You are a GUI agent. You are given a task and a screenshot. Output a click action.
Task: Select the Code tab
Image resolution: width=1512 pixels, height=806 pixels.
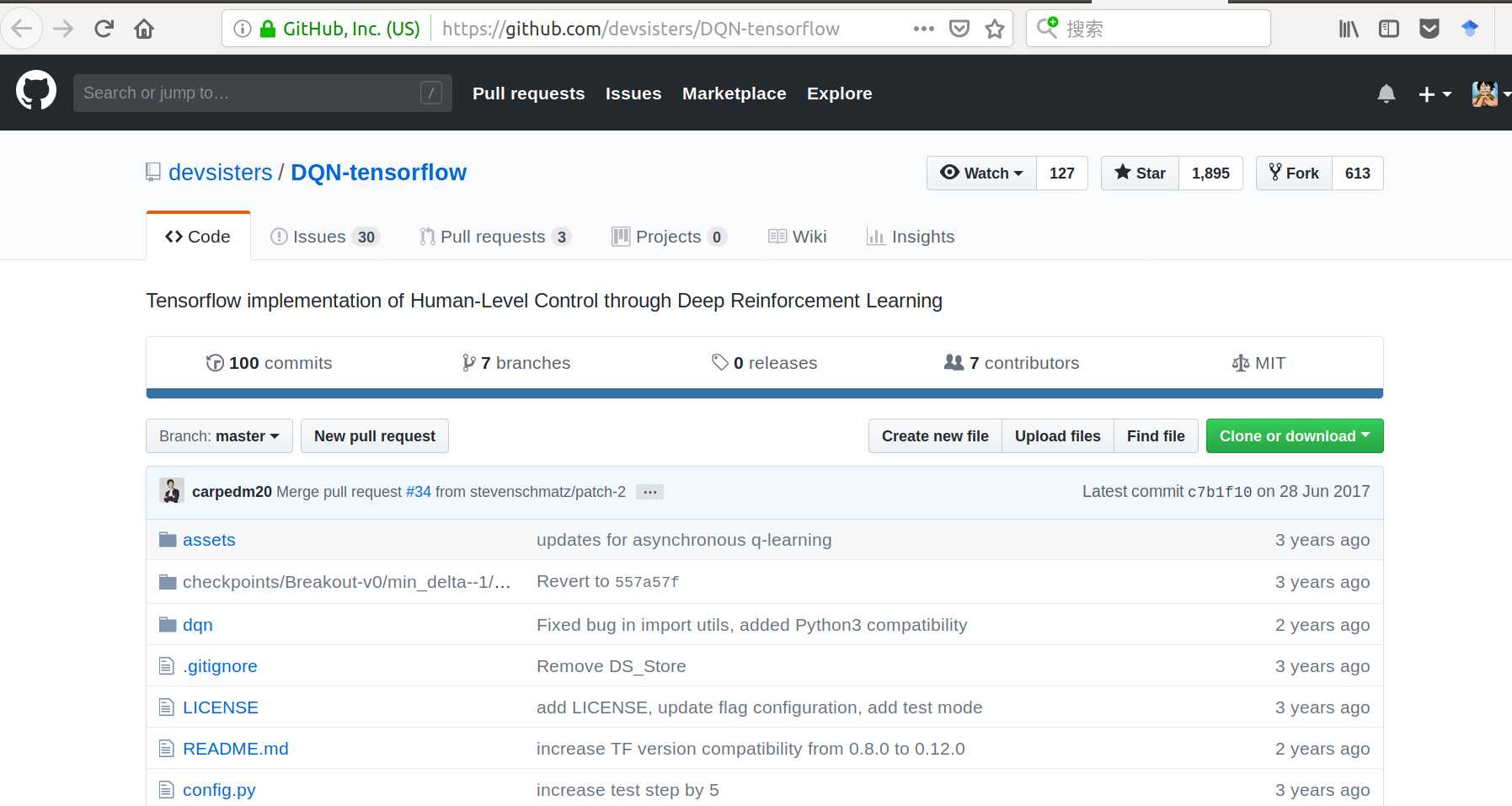(x=198, y=237)
